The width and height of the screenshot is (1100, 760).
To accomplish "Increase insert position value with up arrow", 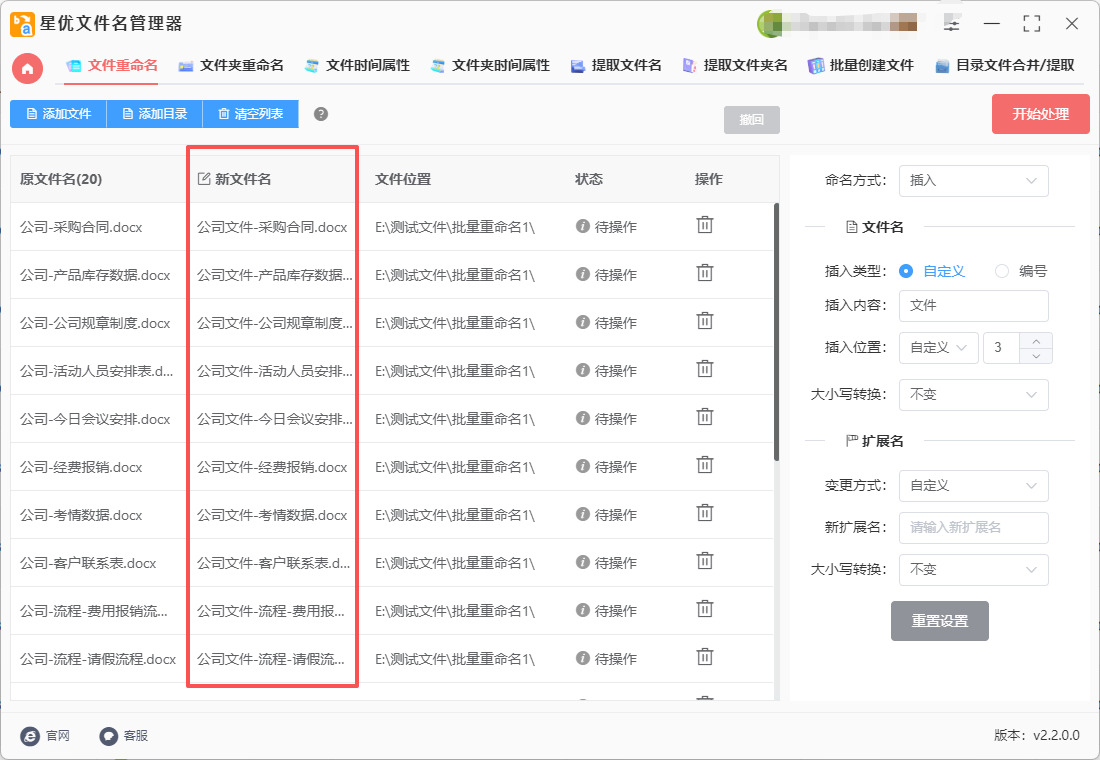I will click(1036, 341).
